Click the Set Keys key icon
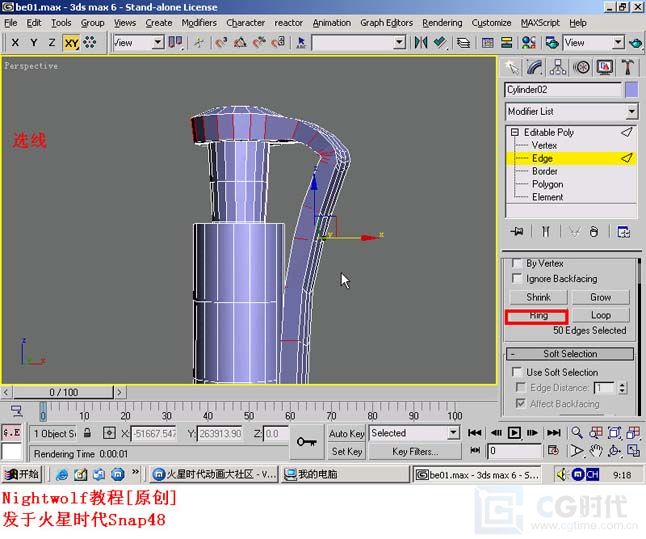This screenshot has width=646, height=539. click(307, 442)
